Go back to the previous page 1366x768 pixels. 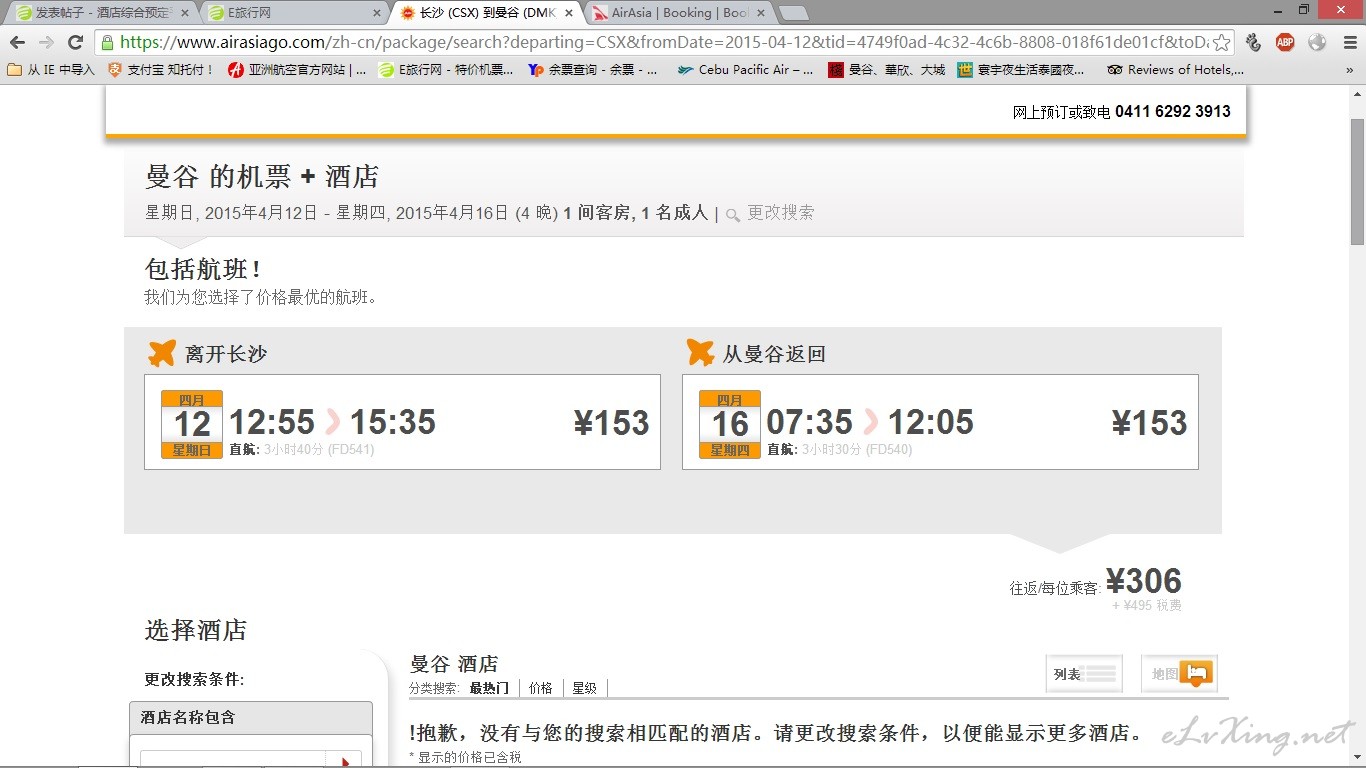click(17, 42)
